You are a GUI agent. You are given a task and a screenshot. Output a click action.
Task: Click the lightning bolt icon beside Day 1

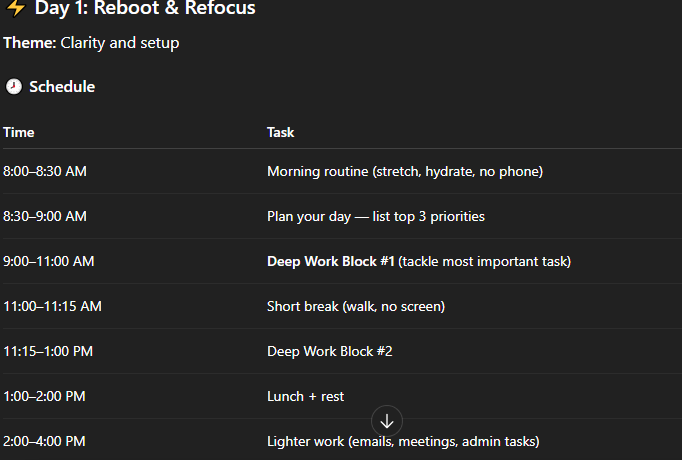point(15,9)
